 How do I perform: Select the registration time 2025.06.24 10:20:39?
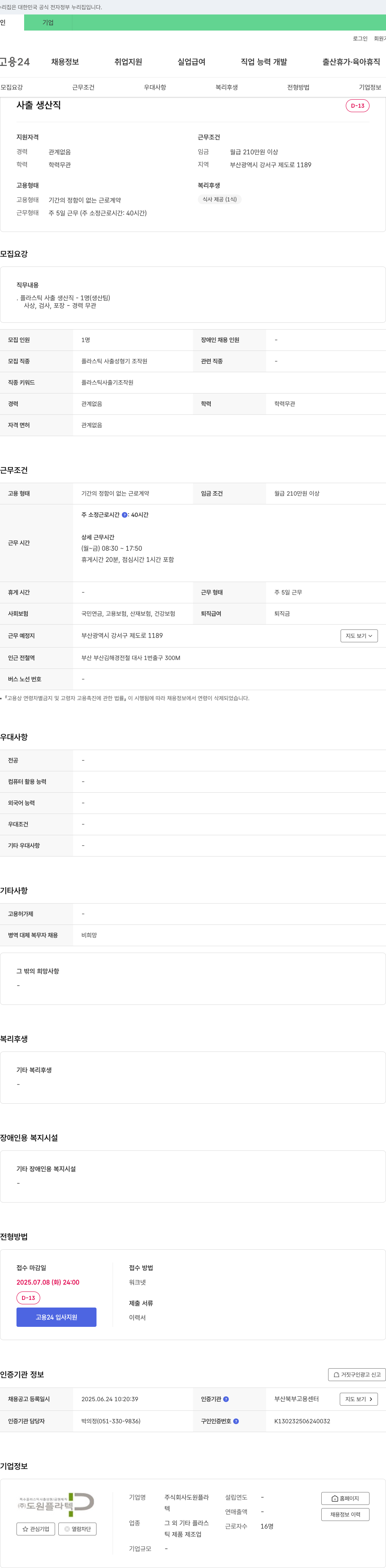pyautogui.click(x=110, y=1400)
